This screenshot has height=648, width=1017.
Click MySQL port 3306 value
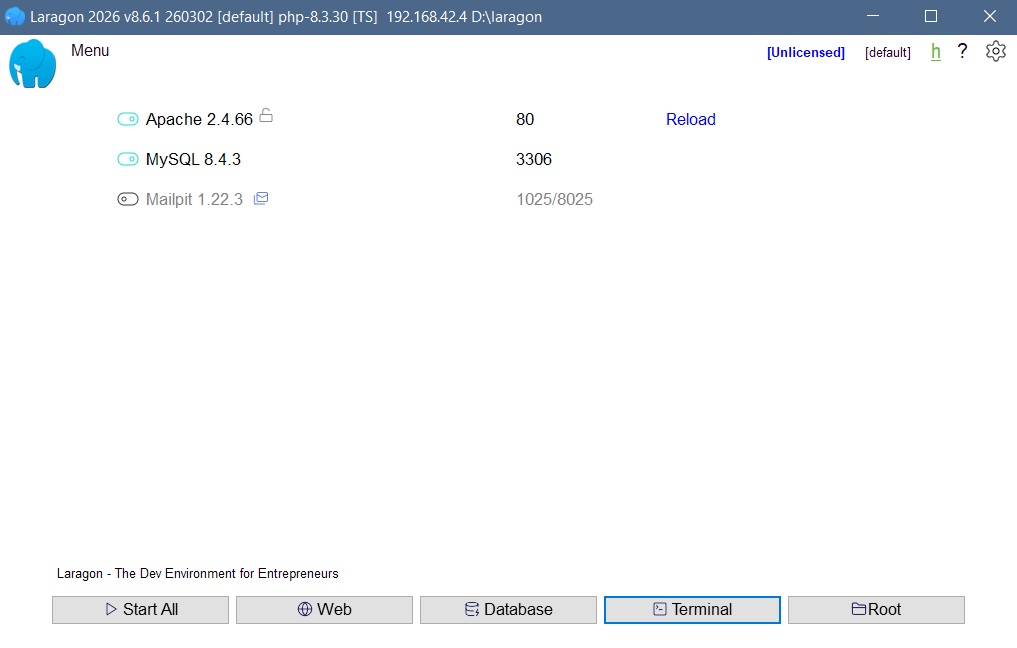(x=534, y=160)
